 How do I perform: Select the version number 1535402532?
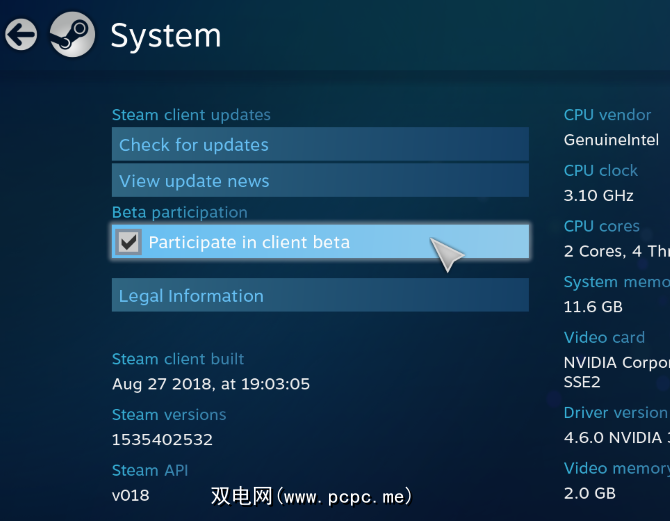tap(162, 439)
